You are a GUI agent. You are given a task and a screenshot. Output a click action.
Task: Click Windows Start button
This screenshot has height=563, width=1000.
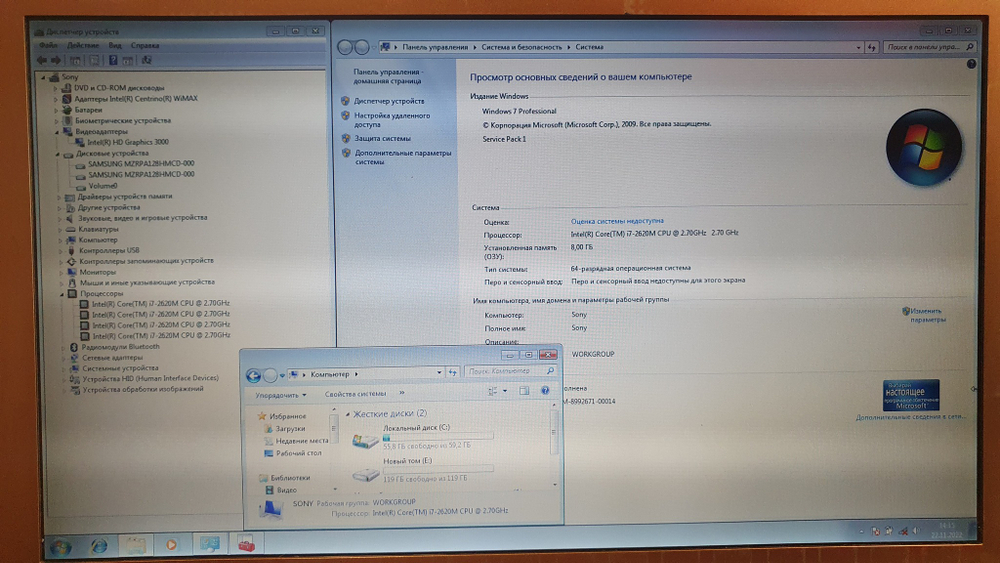pyautogui.click(x=61, y=546)
